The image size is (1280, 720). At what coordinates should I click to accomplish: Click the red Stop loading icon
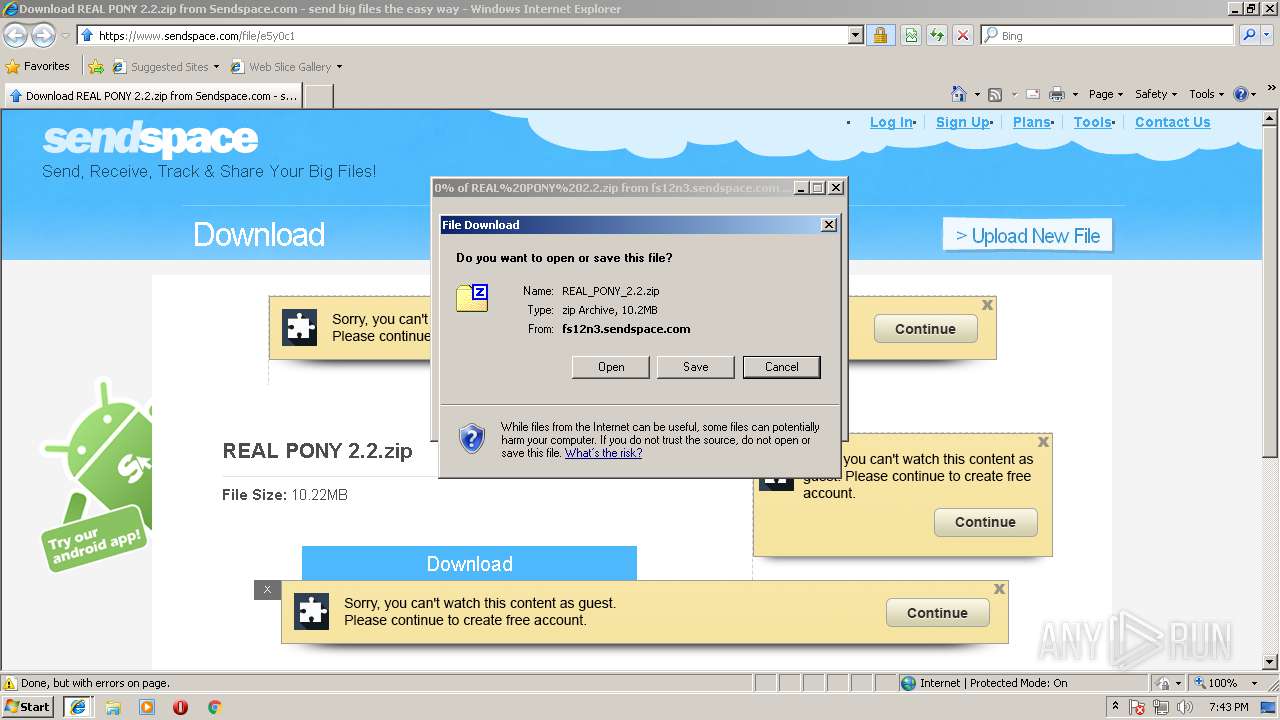click(963, 35)
